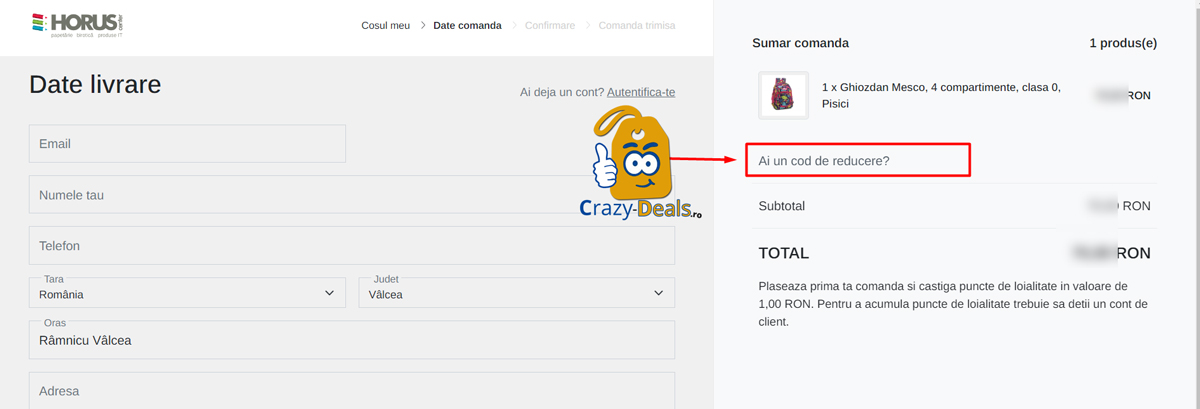1200x409 pixels.
Task: Click the red arrow pointing to discount field
Action: tap(707, 158)
